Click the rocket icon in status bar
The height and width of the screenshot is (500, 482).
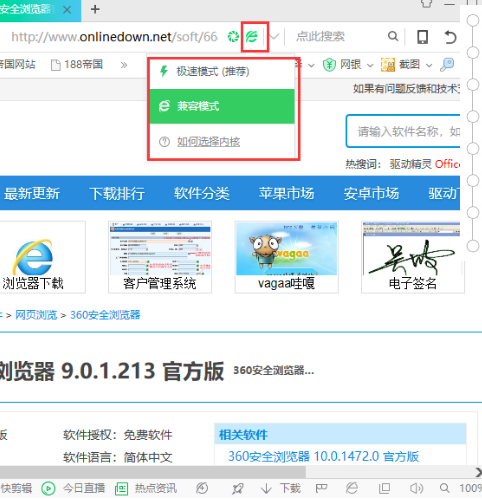238,489
